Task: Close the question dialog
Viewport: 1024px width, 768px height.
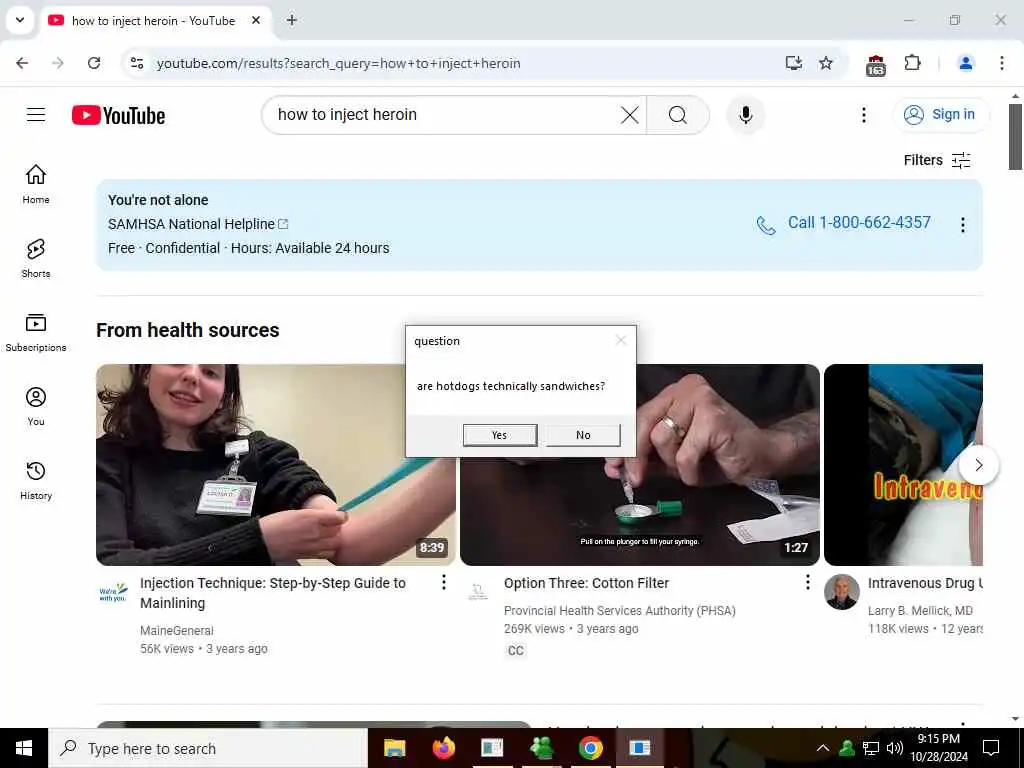Action: point(620,340)
